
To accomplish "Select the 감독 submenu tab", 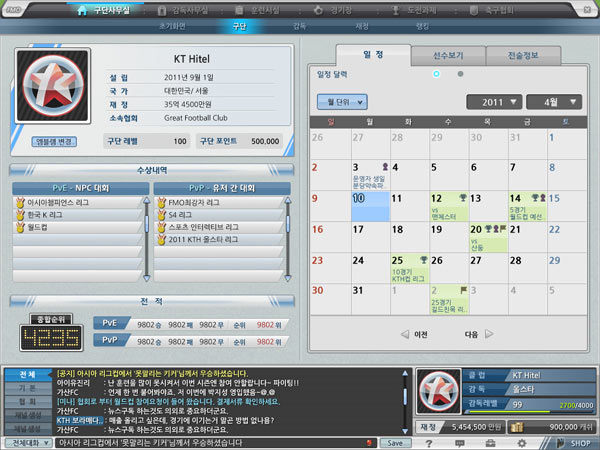I will pos(300,26).
